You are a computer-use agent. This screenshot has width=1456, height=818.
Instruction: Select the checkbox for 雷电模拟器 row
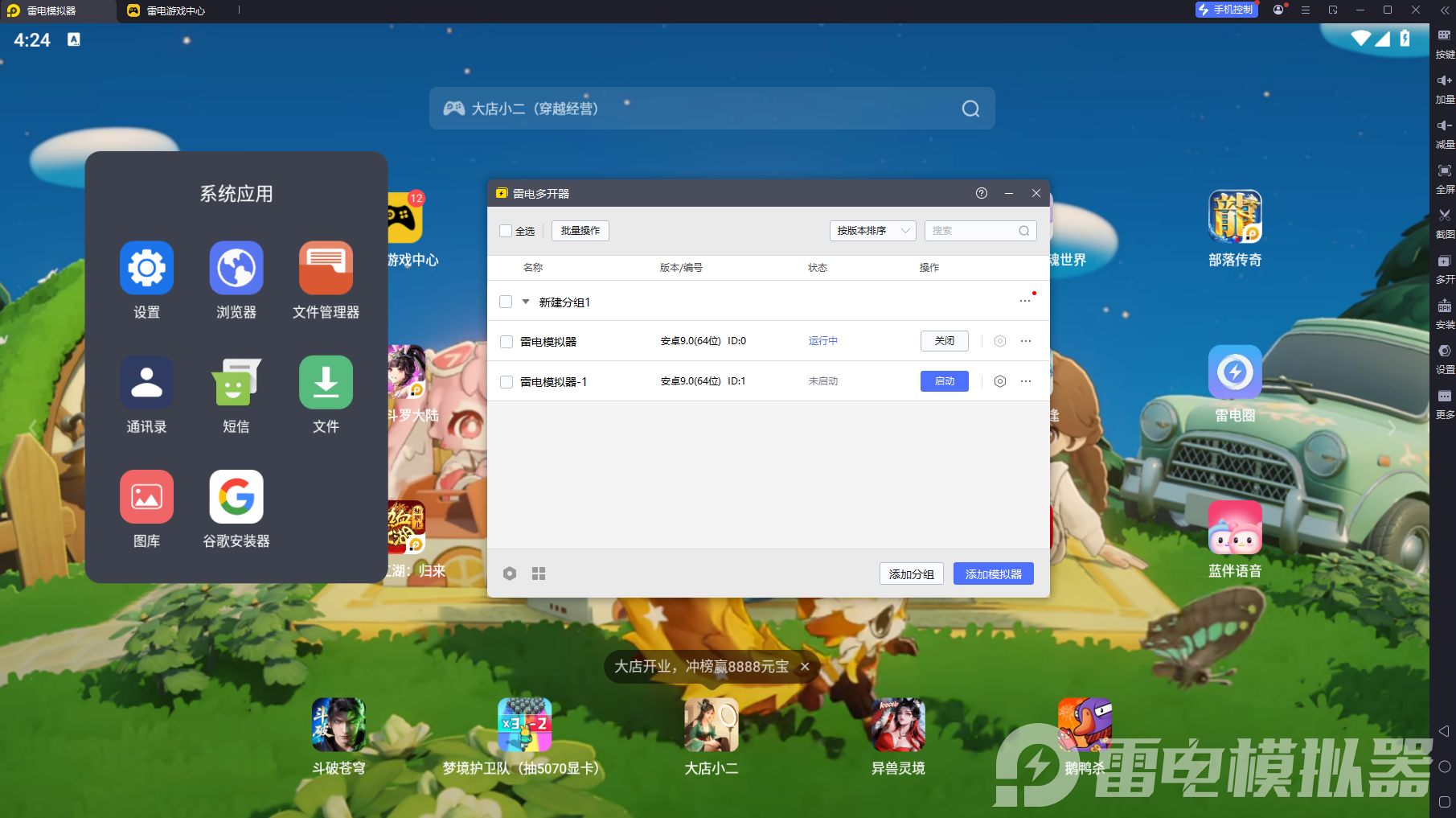point(507,342)
